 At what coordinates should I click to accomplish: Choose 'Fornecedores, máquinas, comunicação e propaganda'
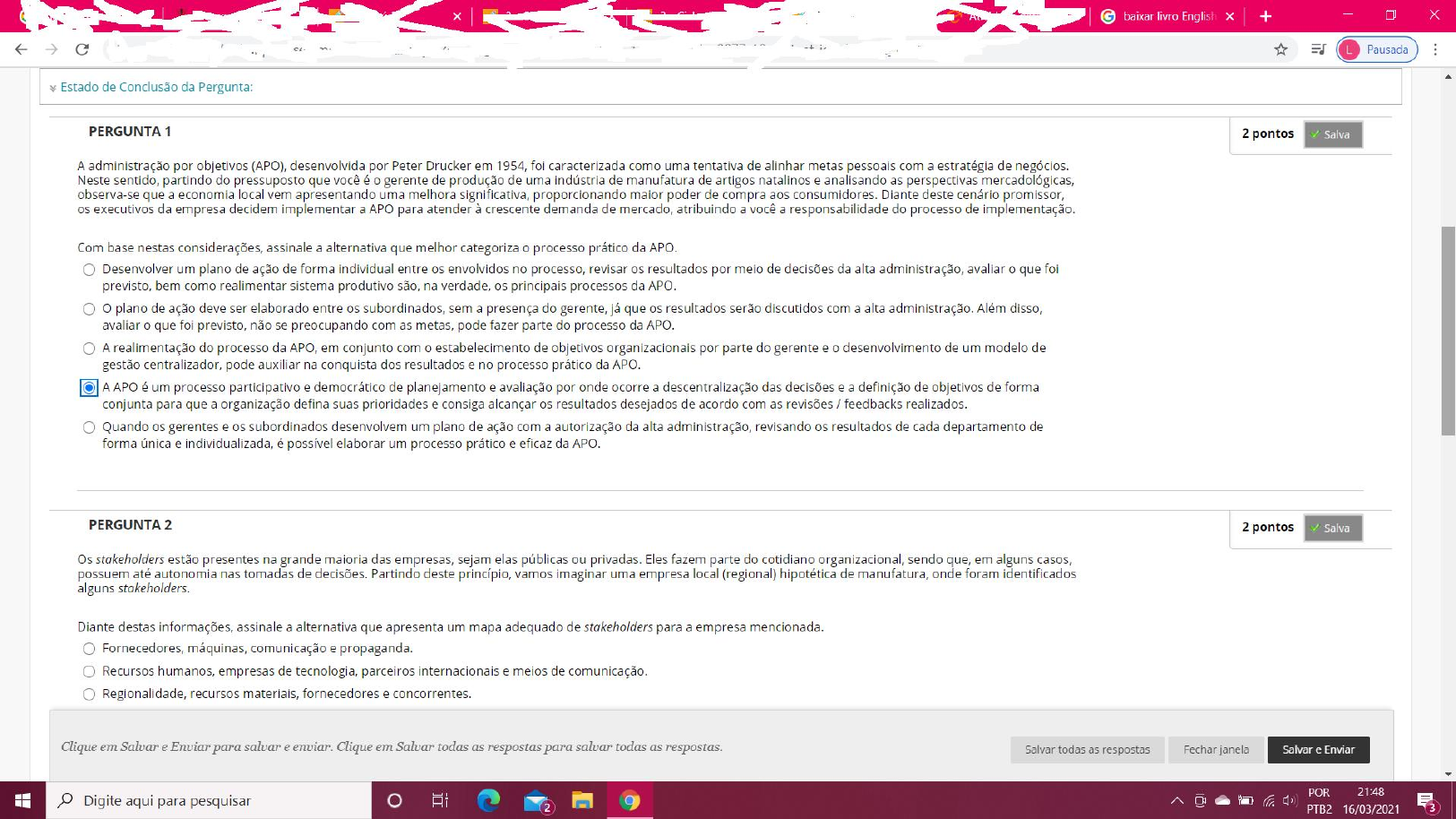pyautogui.click(x=89, y=649)
